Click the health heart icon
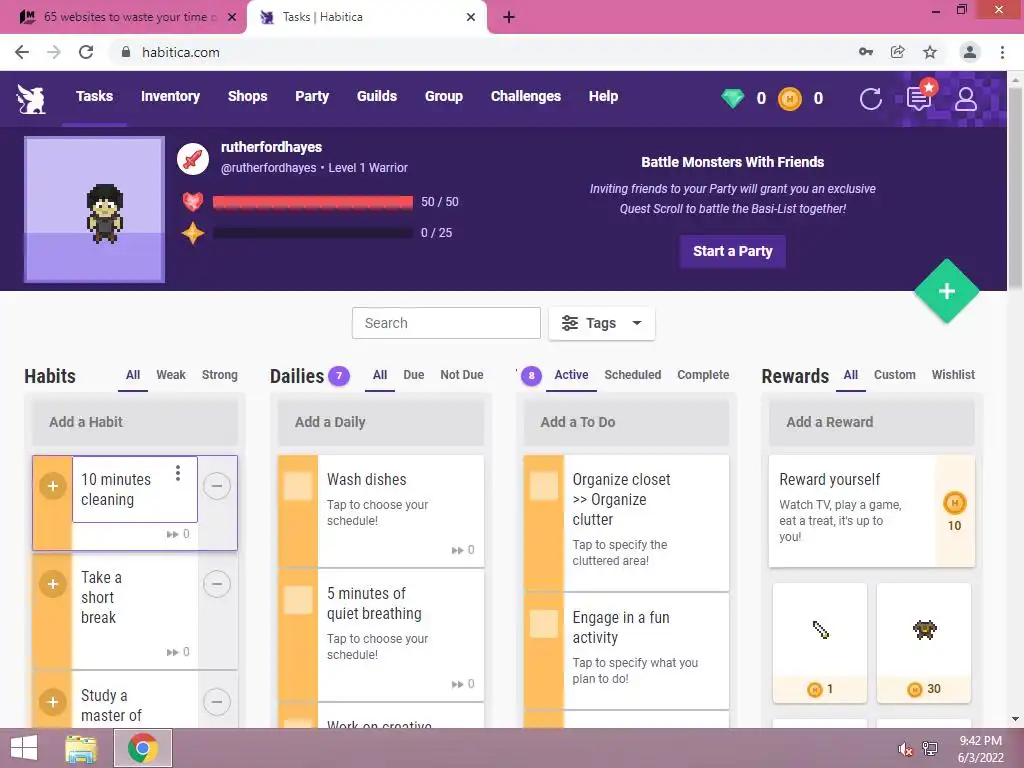The height and width of the screenshot is (768, 1024). coord(193,201)
